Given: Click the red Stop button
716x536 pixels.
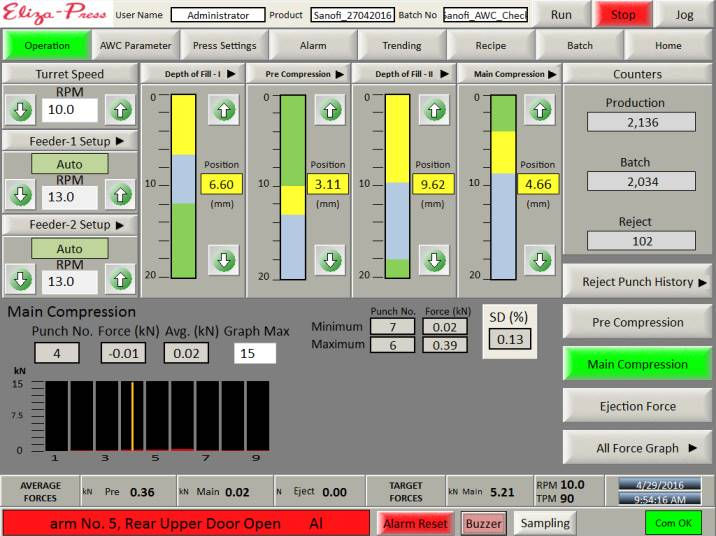Looking at the screenshot, I should [x=623, y=15].
